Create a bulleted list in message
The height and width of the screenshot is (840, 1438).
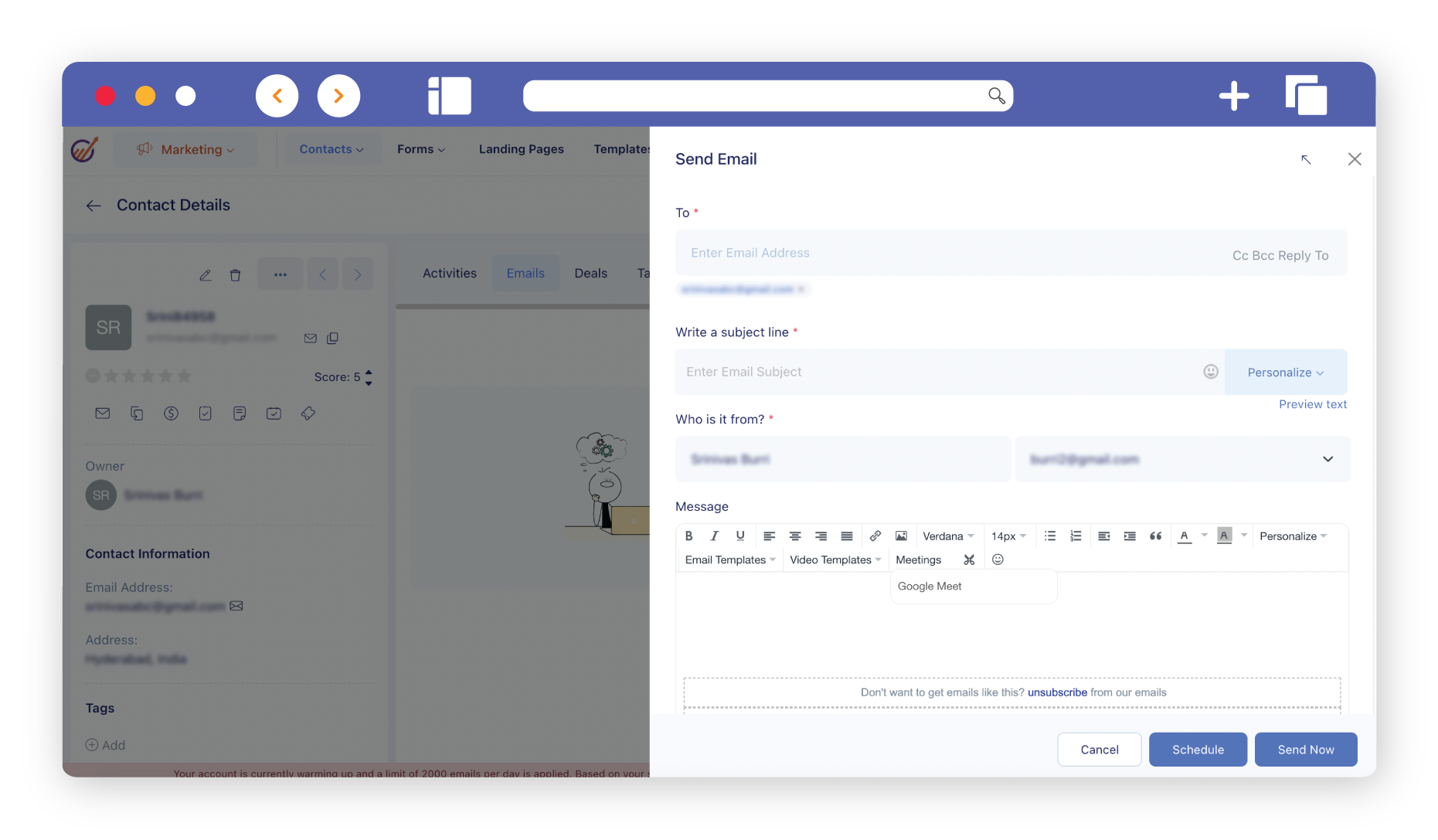[x=1050, y=536]
